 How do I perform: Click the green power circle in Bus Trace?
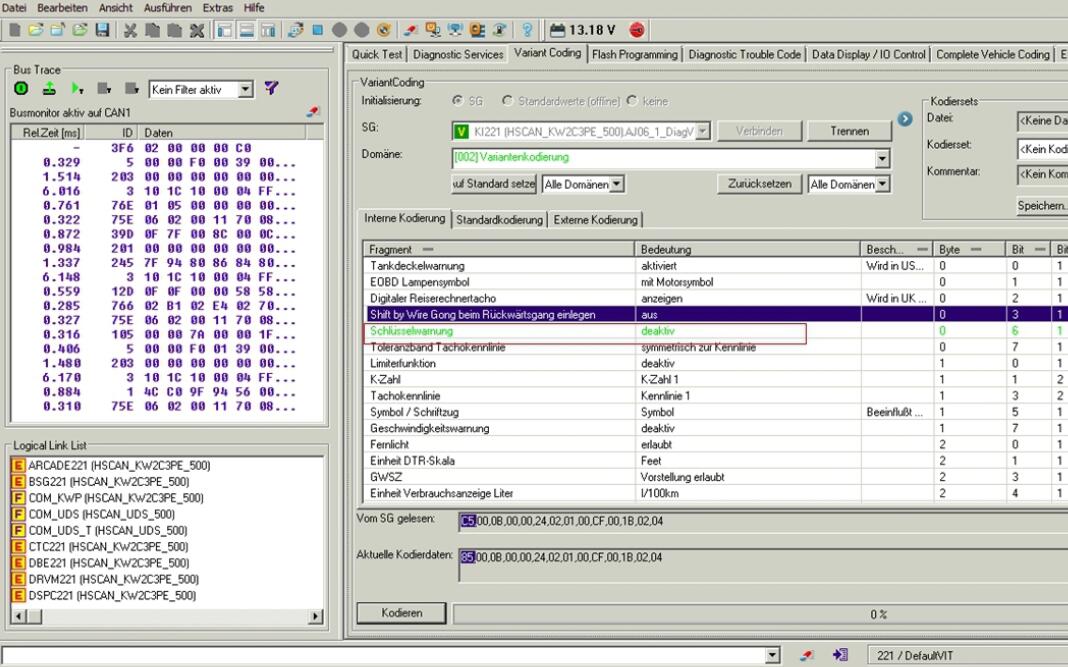21,89
